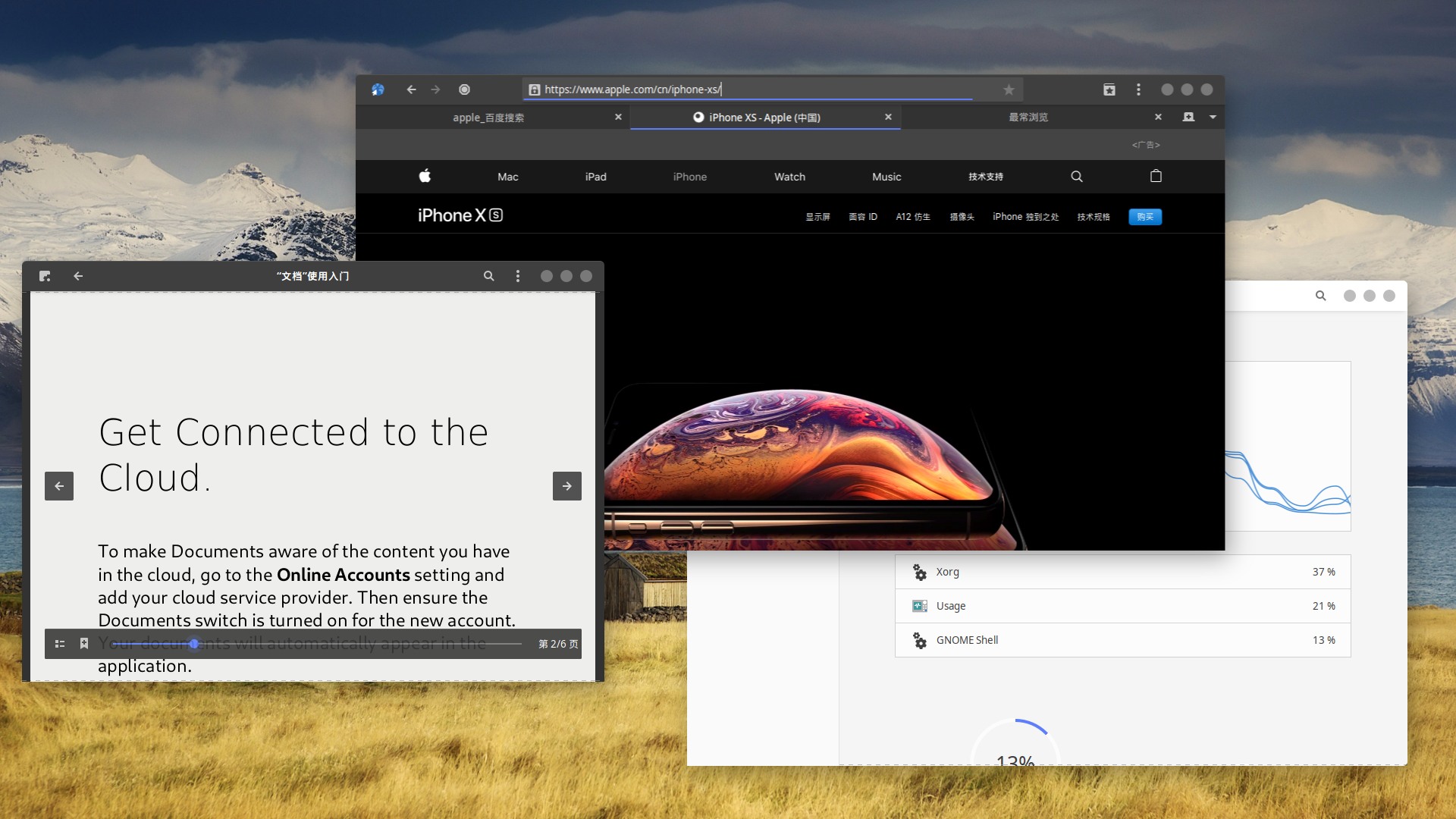Open search in the Documents window
Screen dimensions: 1456x819
[489, 276]
